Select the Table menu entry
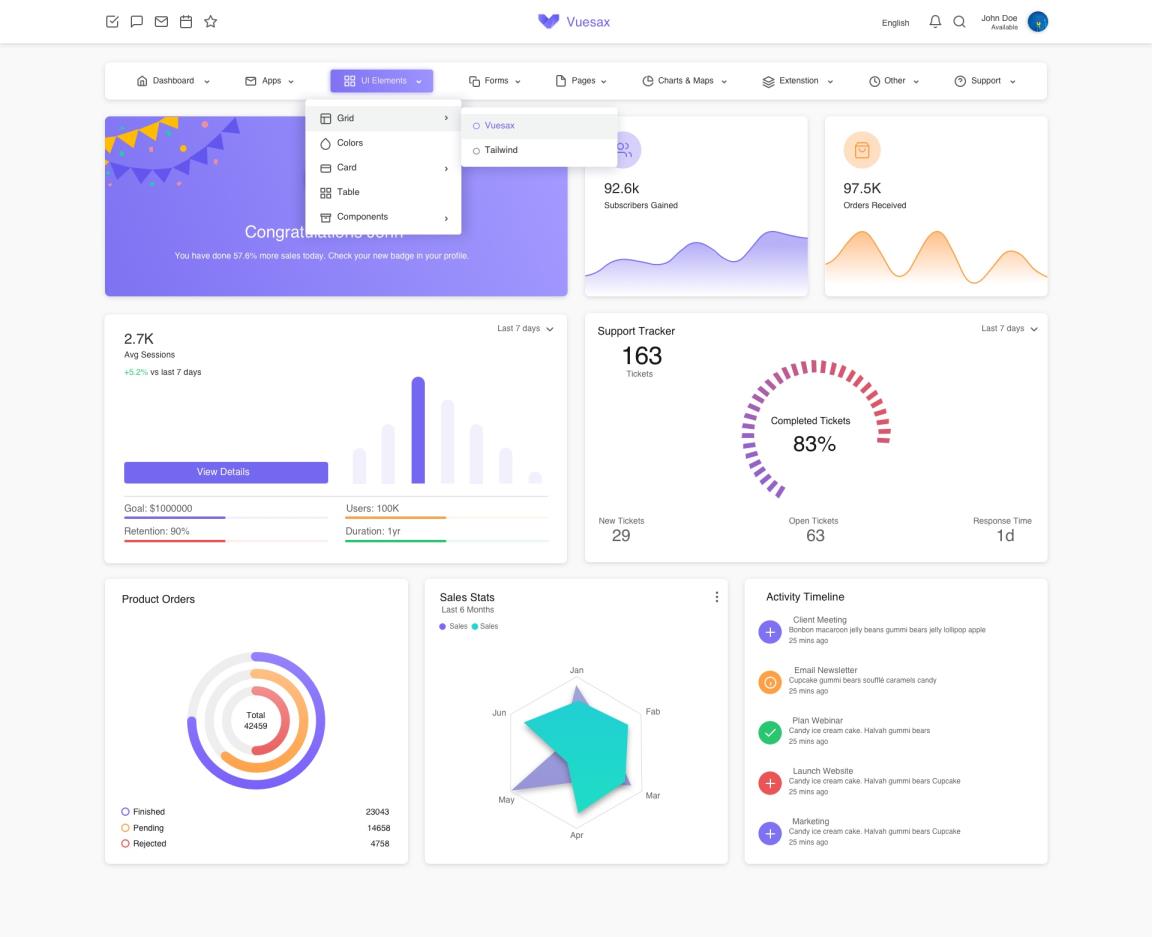 point(348,192)
